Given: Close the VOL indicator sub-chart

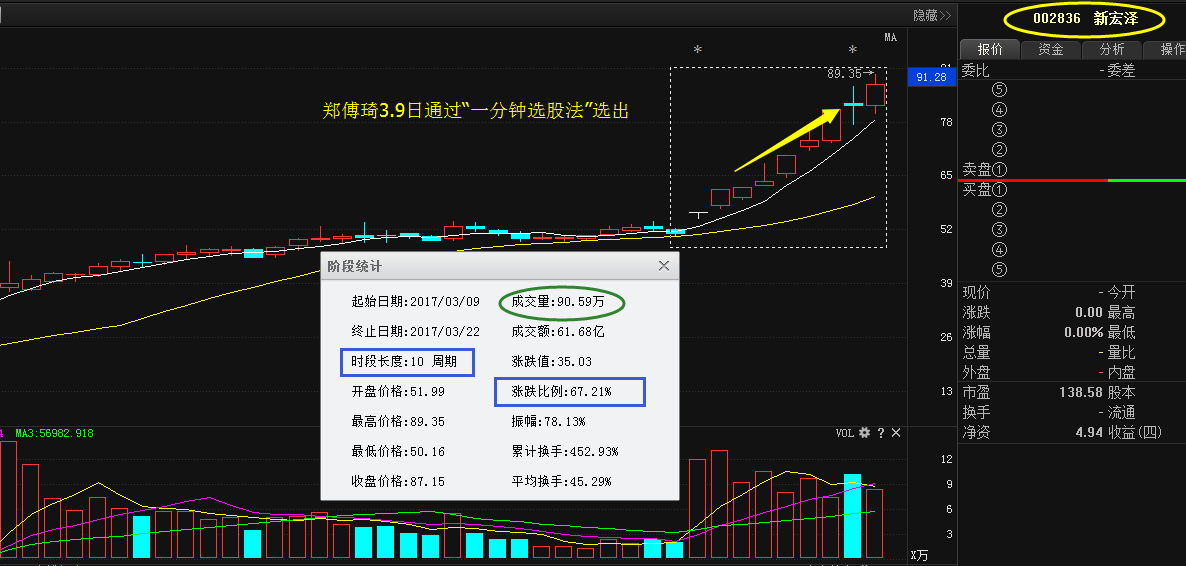Looking at the screenshot, I should [x=896, y=434].
